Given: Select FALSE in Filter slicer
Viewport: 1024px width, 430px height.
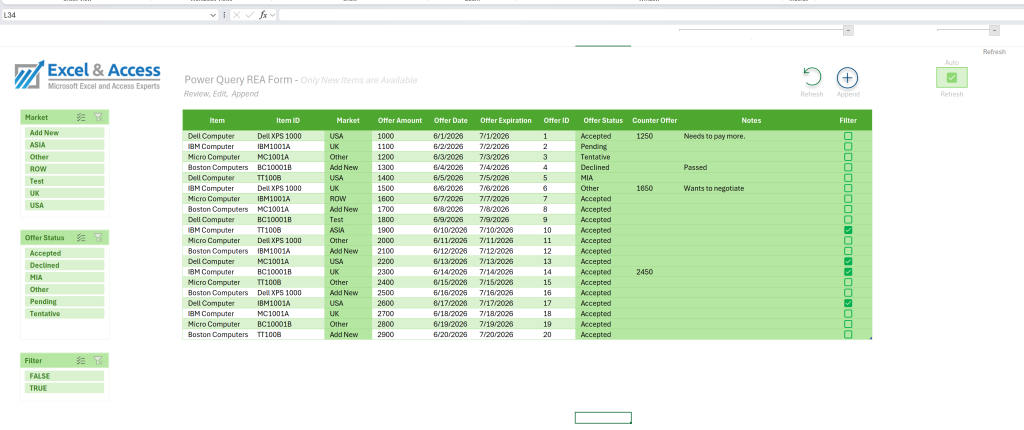Looking at the screenshot, I should [x=65, y=376].
